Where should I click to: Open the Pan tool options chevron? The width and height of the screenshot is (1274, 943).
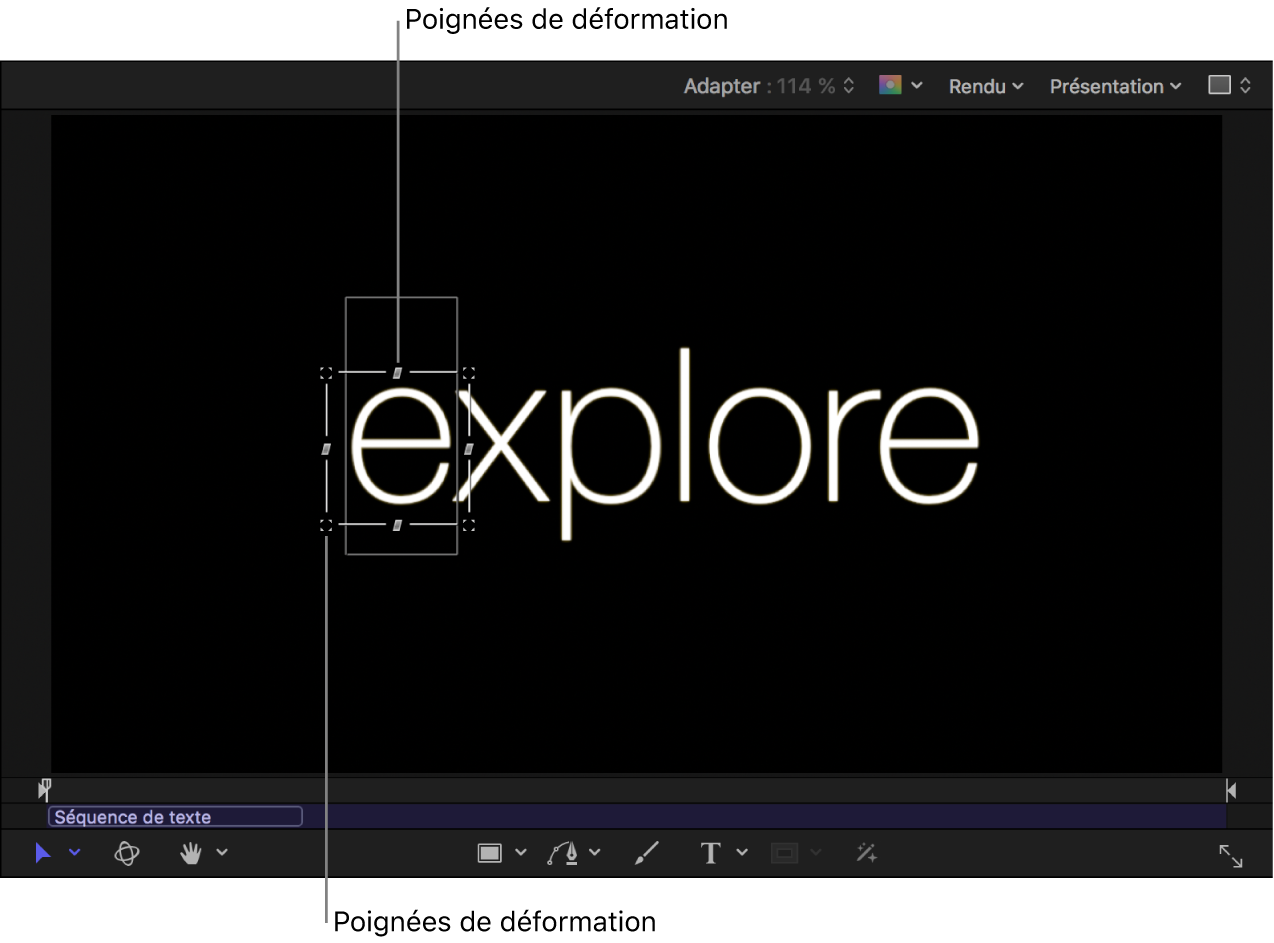pyautogui.click(x=222, y=853)
